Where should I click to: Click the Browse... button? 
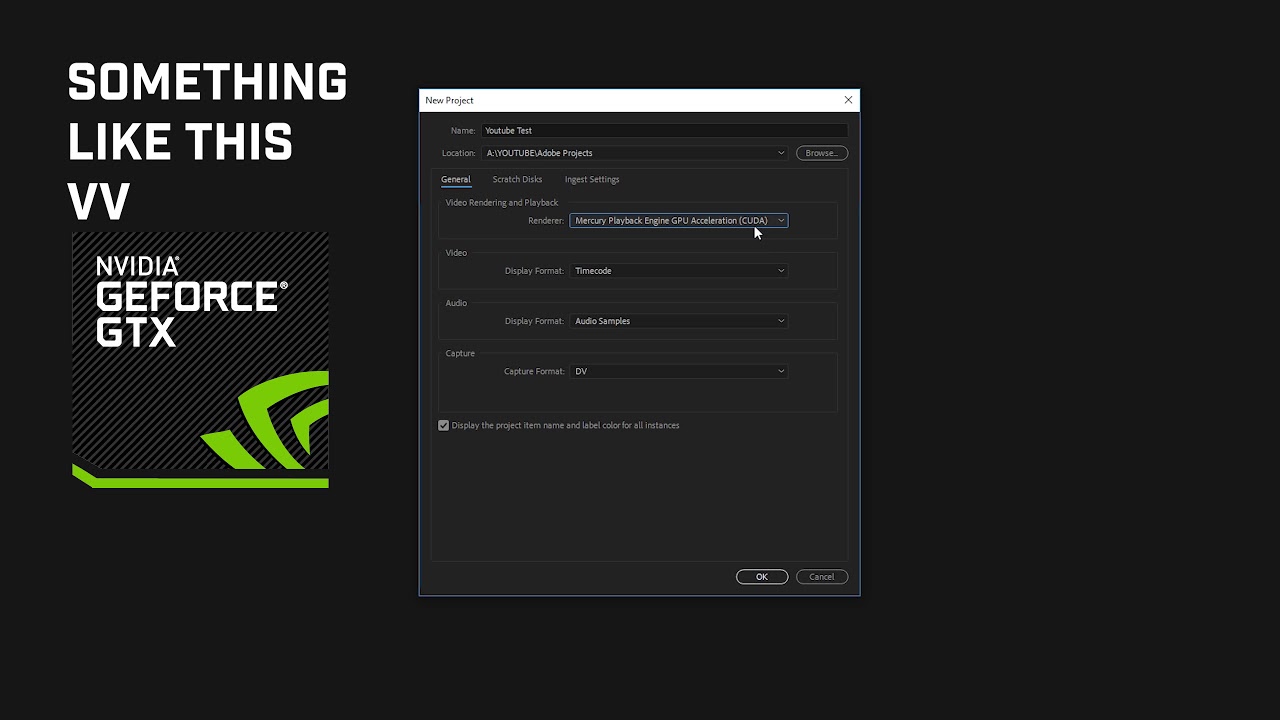click(x=822, y=153)
